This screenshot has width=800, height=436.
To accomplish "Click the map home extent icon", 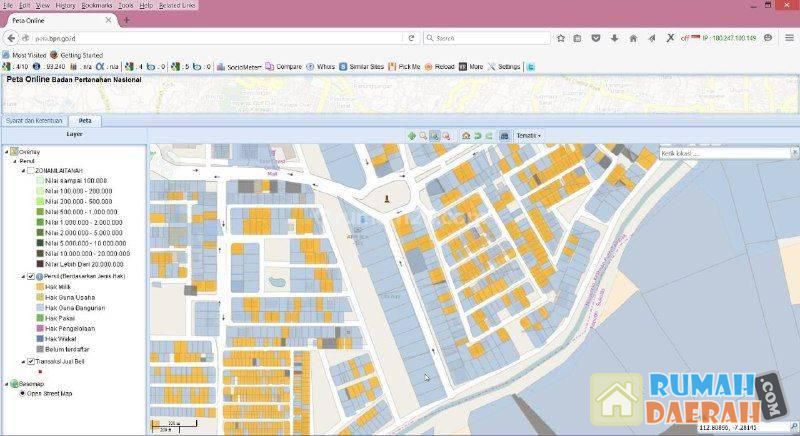I will (466, 135).
